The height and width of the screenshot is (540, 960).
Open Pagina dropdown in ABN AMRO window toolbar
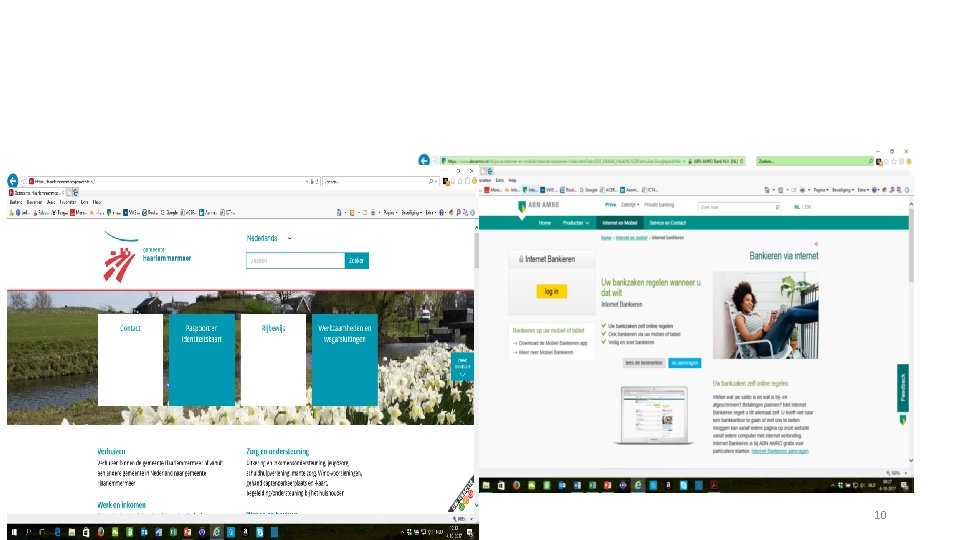820,190
